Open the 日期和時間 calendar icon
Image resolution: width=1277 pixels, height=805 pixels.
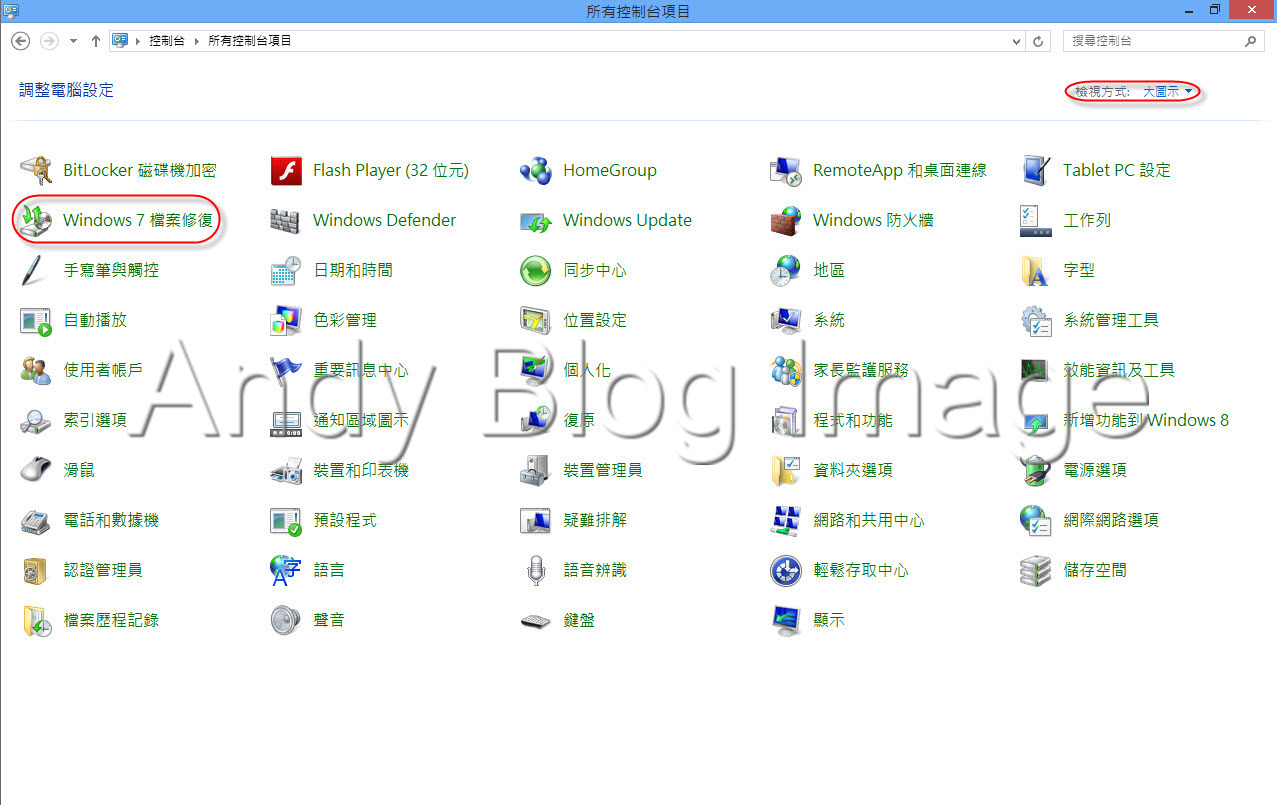286,270
